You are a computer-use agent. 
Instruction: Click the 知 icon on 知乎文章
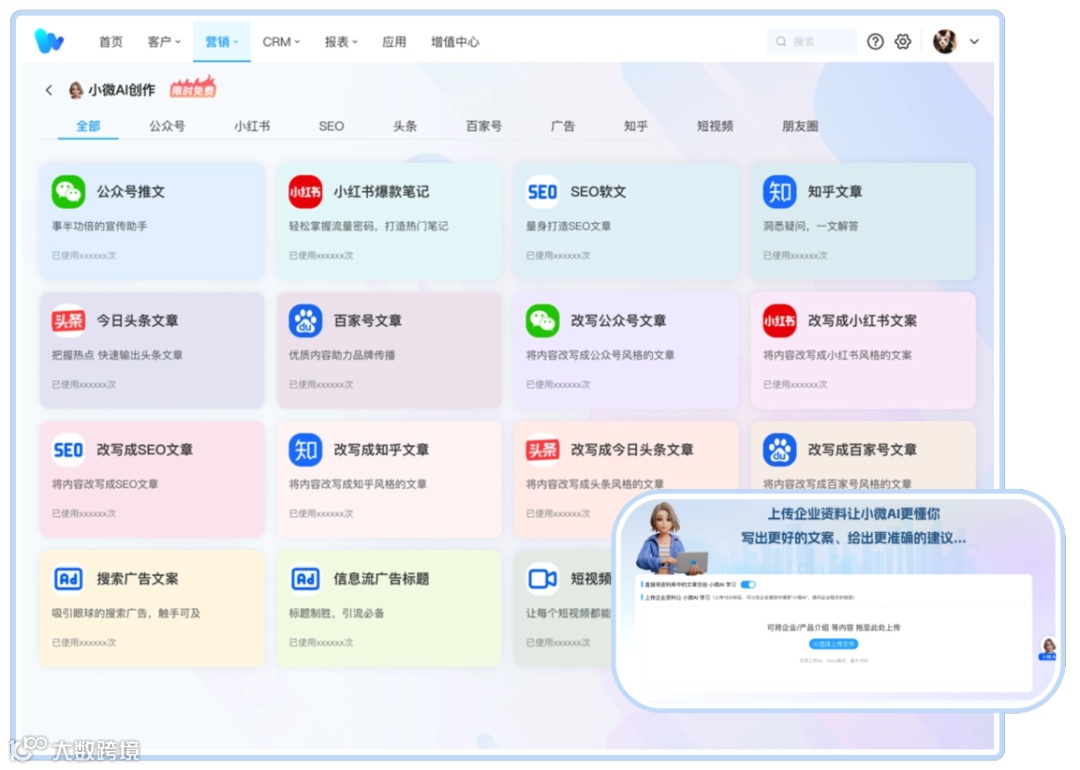pos(780,191)
